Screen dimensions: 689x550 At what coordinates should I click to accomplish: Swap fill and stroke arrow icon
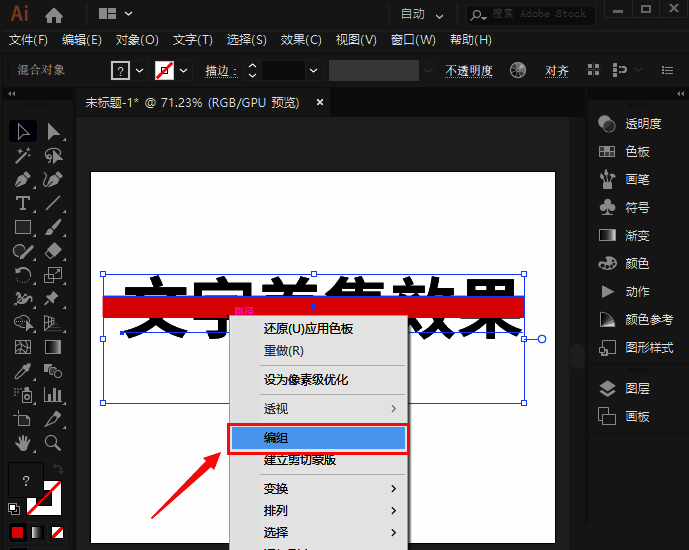(x=58, y=469)
